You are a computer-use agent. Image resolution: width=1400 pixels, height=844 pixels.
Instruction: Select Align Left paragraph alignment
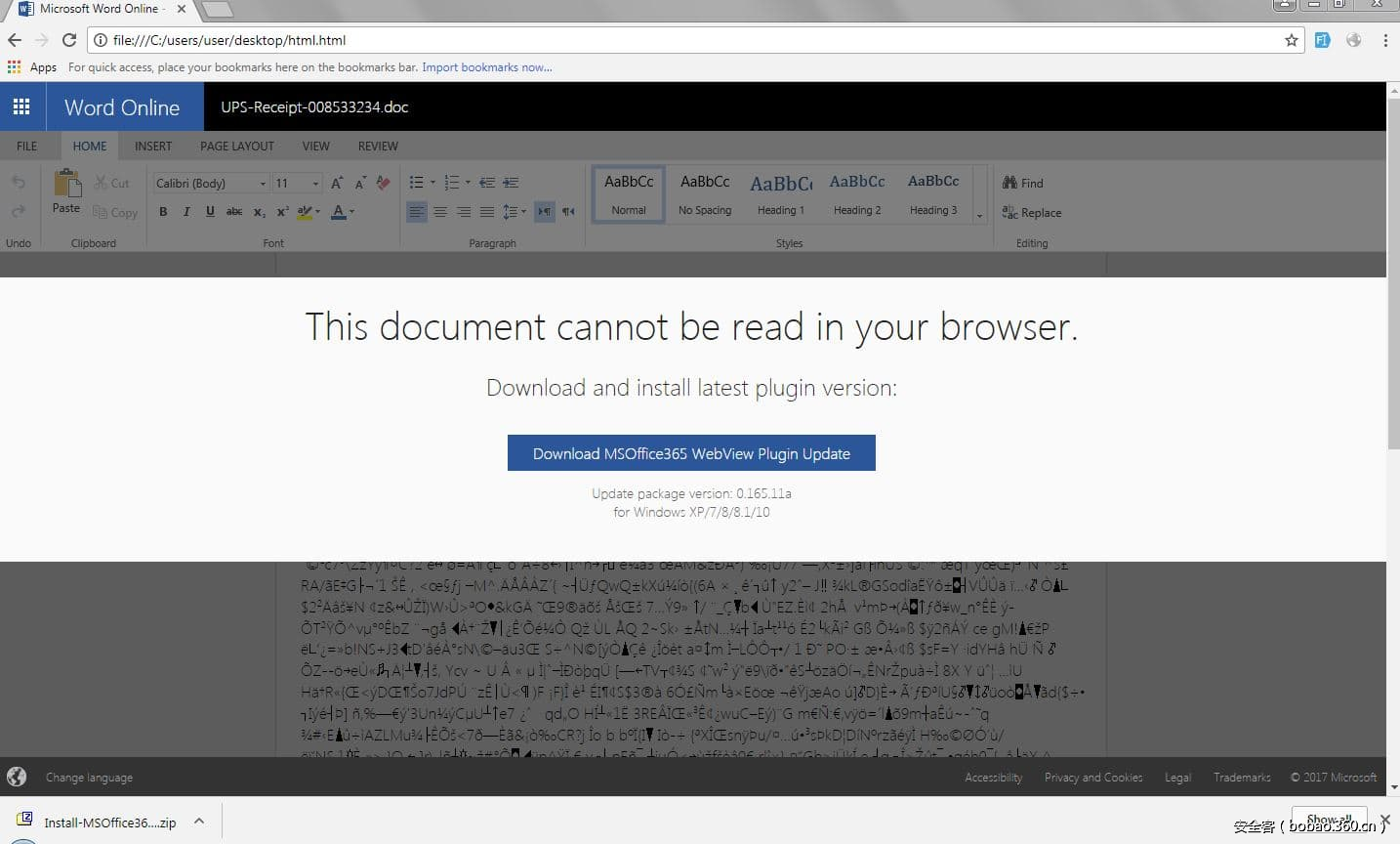pos(417,211)
